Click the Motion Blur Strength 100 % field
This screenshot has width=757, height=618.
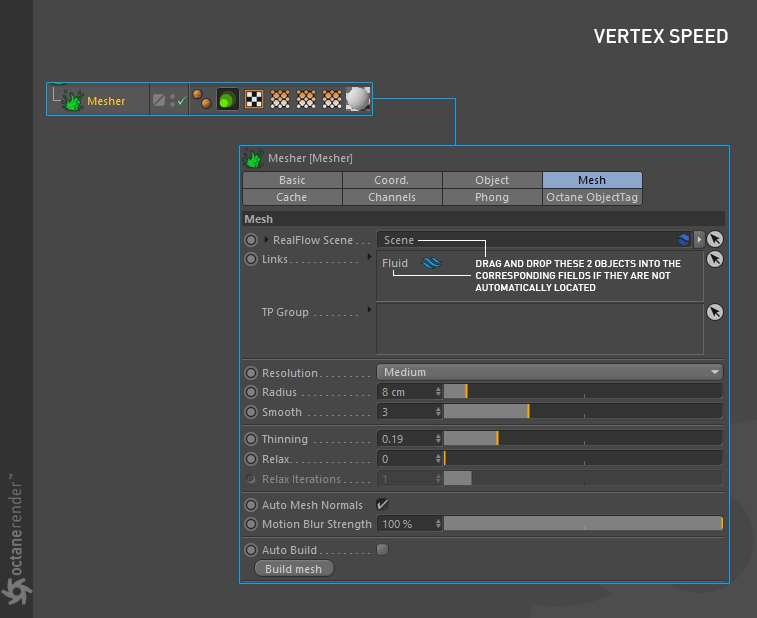[406, 524]
